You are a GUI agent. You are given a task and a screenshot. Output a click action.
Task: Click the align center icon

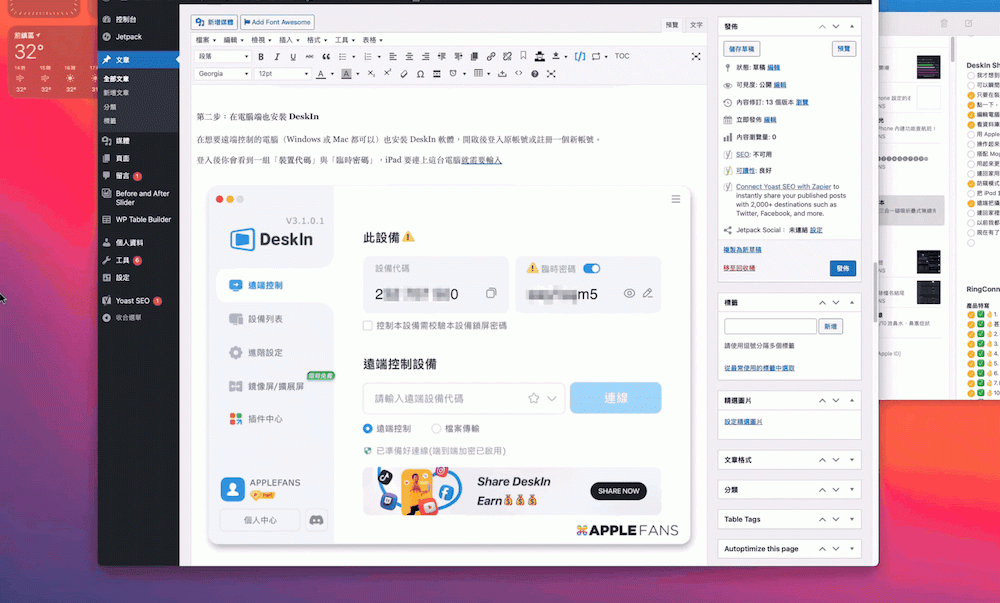[410, 56]
